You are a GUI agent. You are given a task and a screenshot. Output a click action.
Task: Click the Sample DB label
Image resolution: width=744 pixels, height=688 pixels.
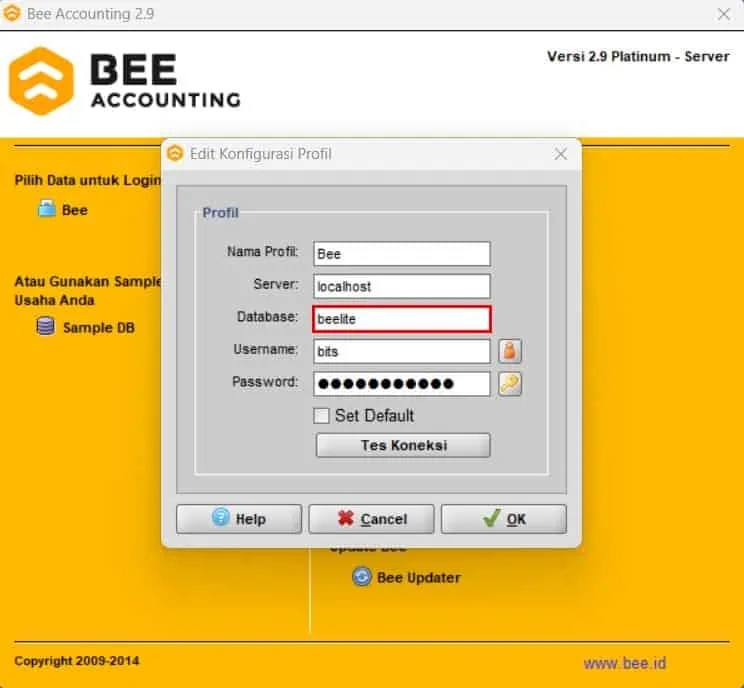(x=99, y=327)
